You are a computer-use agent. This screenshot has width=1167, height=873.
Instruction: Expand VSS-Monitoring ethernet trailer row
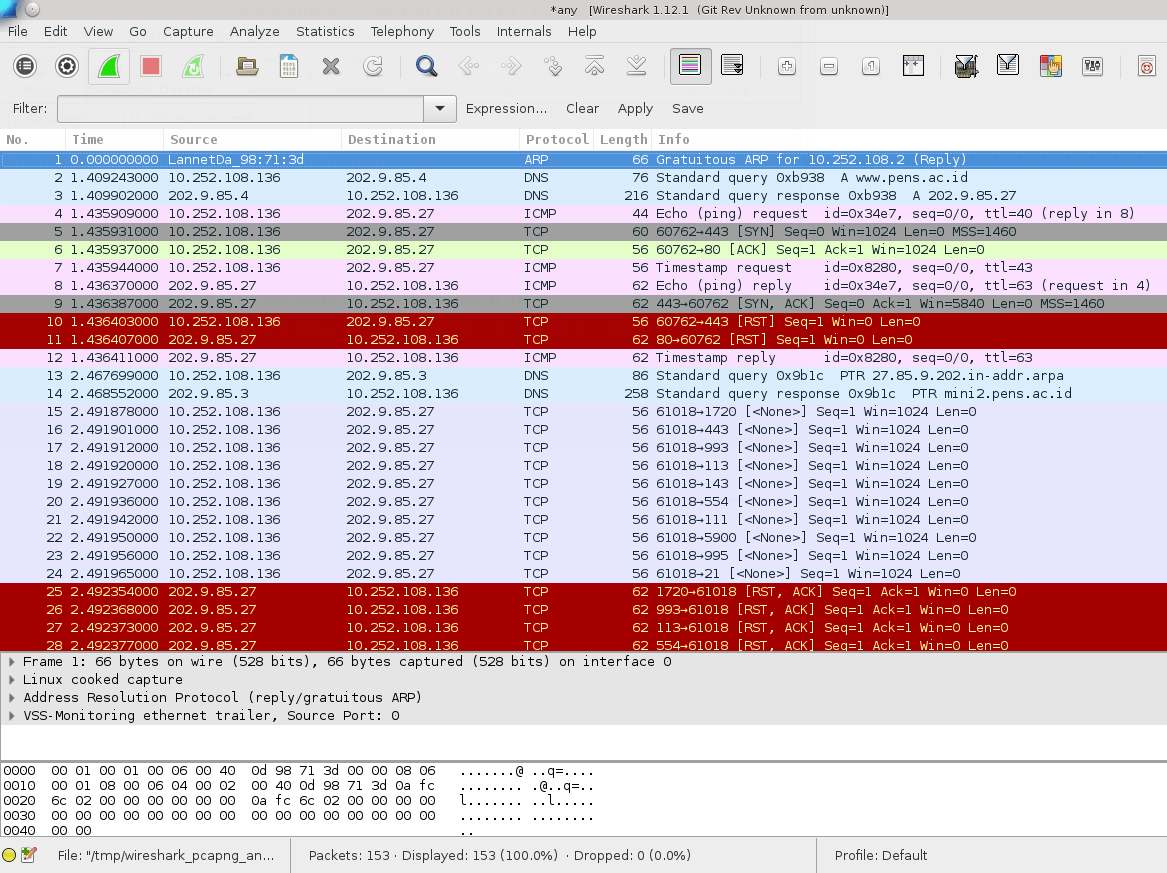[12, 715]
